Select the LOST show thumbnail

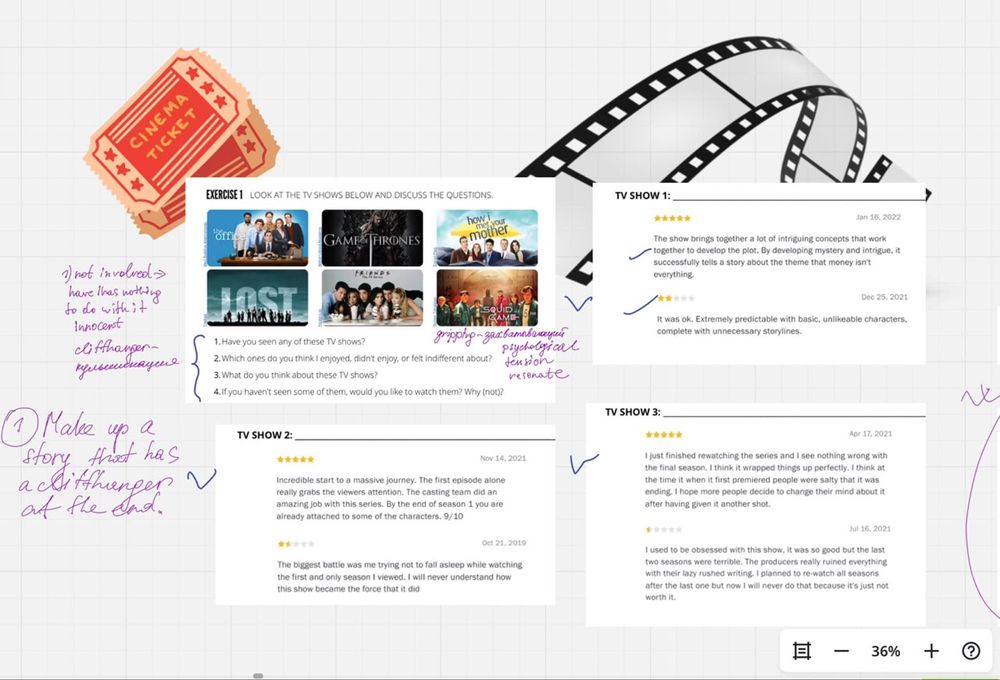[x=257, y=297]
